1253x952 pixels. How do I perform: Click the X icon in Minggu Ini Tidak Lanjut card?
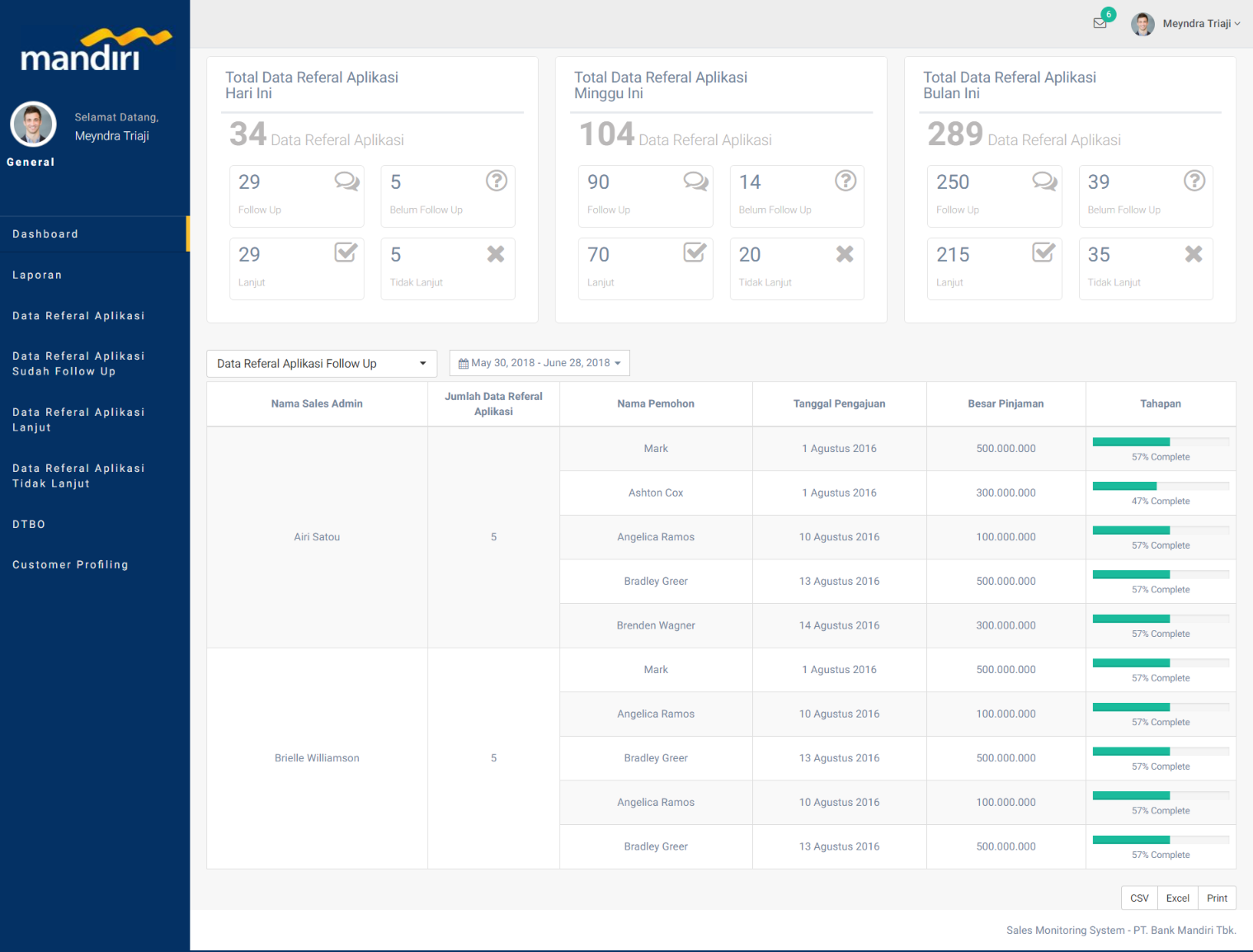tap(845, 254)
